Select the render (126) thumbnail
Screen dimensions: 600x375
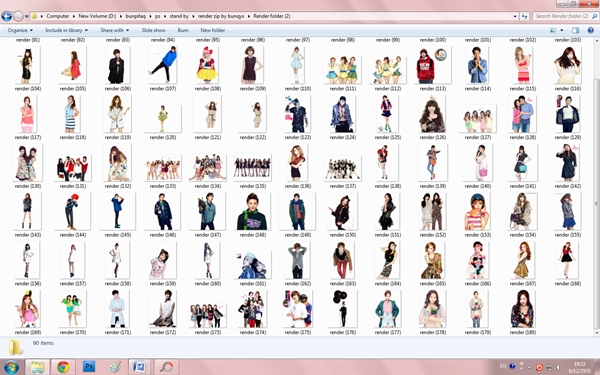point(433,114)
